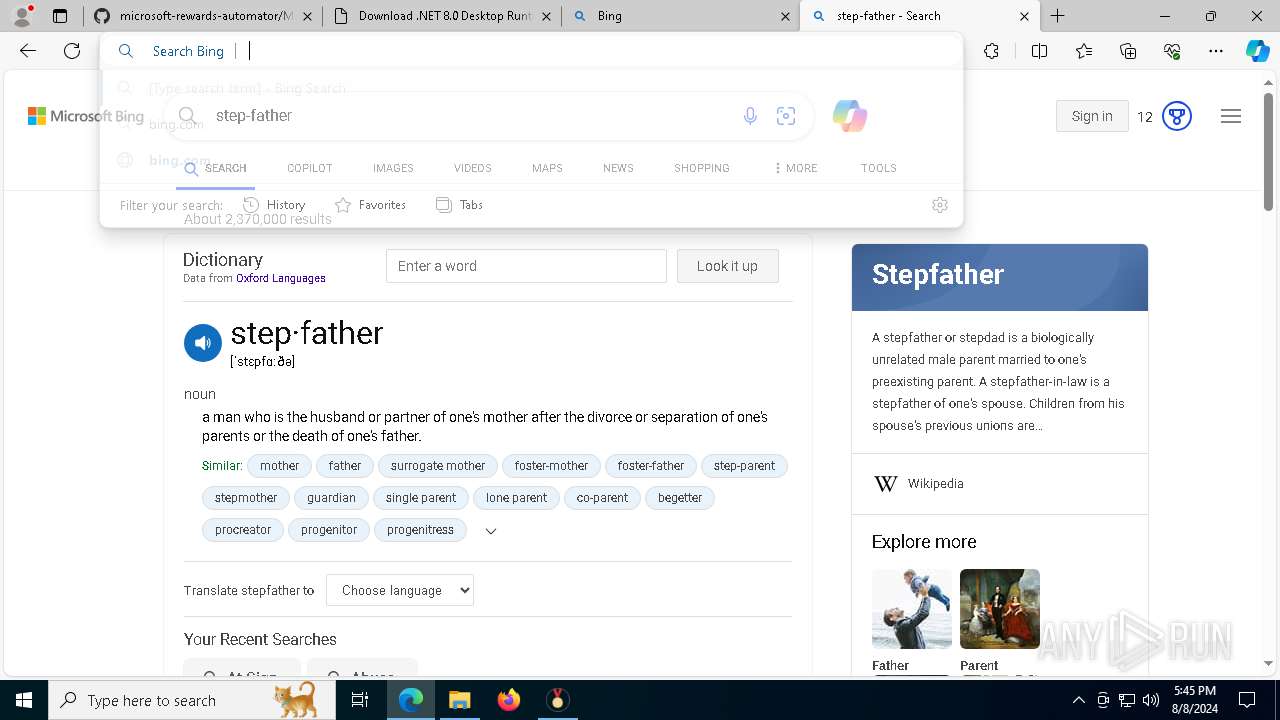The height and width of the screenshot is (720, 1280).
Task: Switch to the Bing tab
Action: (681, 16)
